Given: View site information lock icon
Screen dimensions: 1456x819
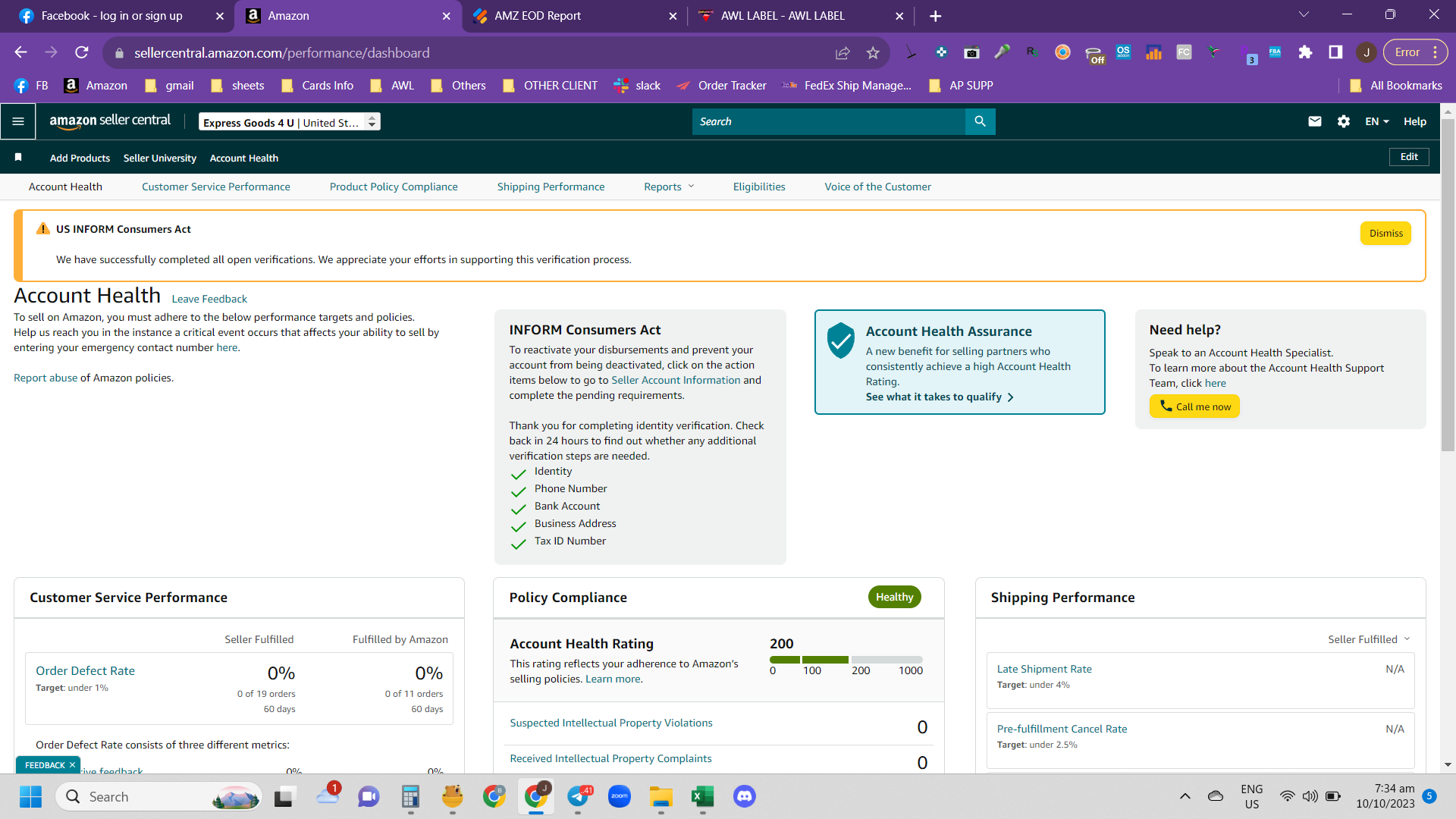Looking at the screenshot, I should (x=118, y=53).
